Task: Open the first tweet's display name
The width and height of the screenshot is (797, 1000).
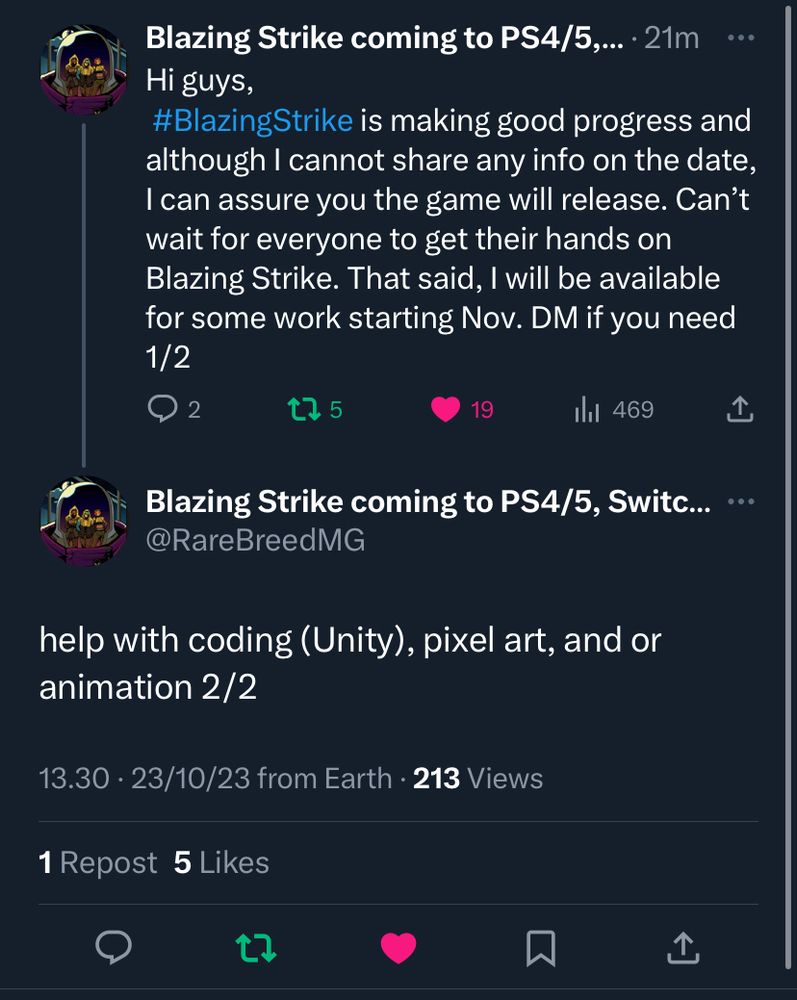Action: click(385, 38)
